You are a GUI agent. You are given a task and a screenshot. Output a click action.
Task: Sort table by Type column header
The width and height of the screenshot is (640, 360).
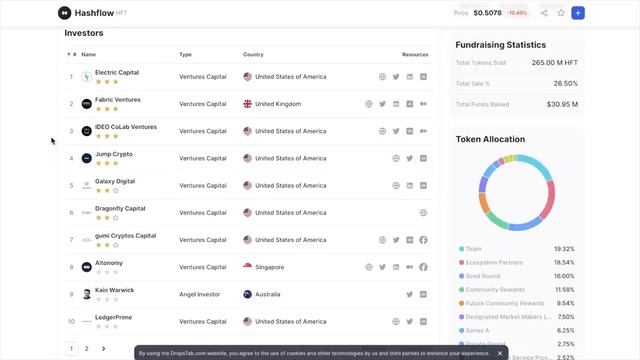pos(185,54)
